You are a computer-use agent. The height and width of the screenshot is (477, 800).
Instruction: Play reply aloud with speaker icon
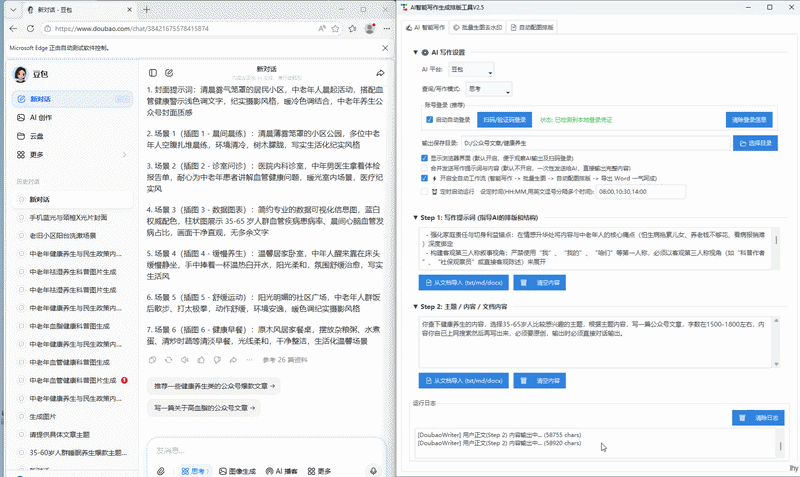pos(185,360)
